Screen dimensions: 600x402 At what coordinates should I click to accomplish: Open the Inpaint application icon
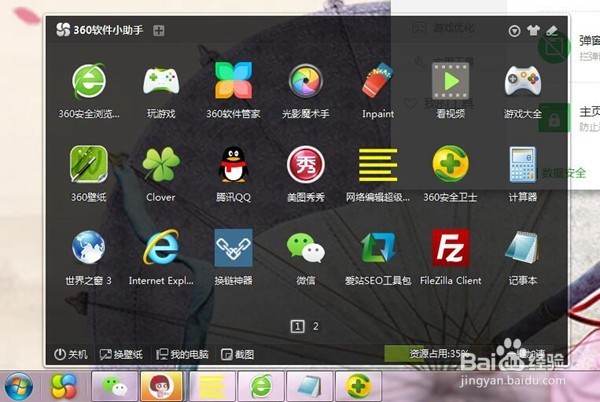tap(378, 81)
